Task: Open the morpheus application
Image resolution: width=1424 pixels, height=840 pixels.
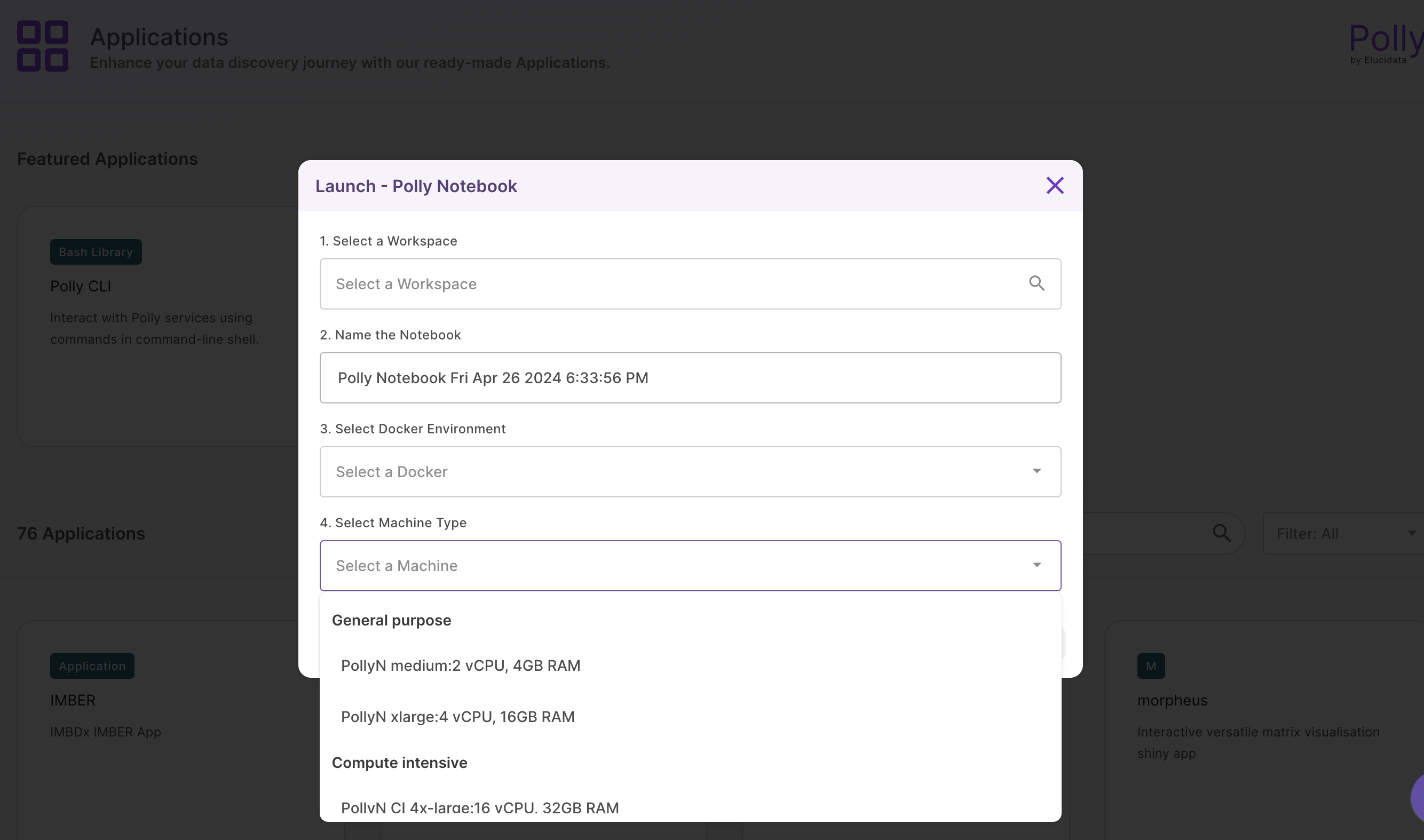Action: click(x=1172, y=701)
